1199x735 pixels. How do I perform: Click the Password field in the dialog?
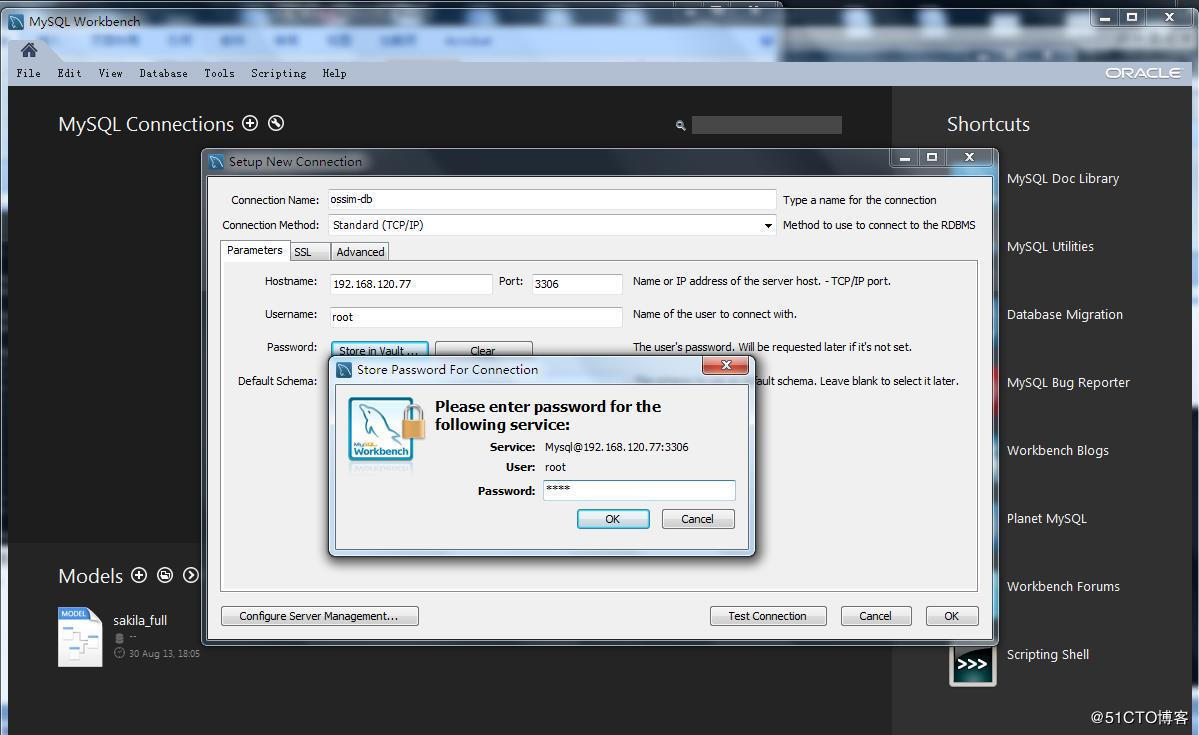click(x=639, y=489)
